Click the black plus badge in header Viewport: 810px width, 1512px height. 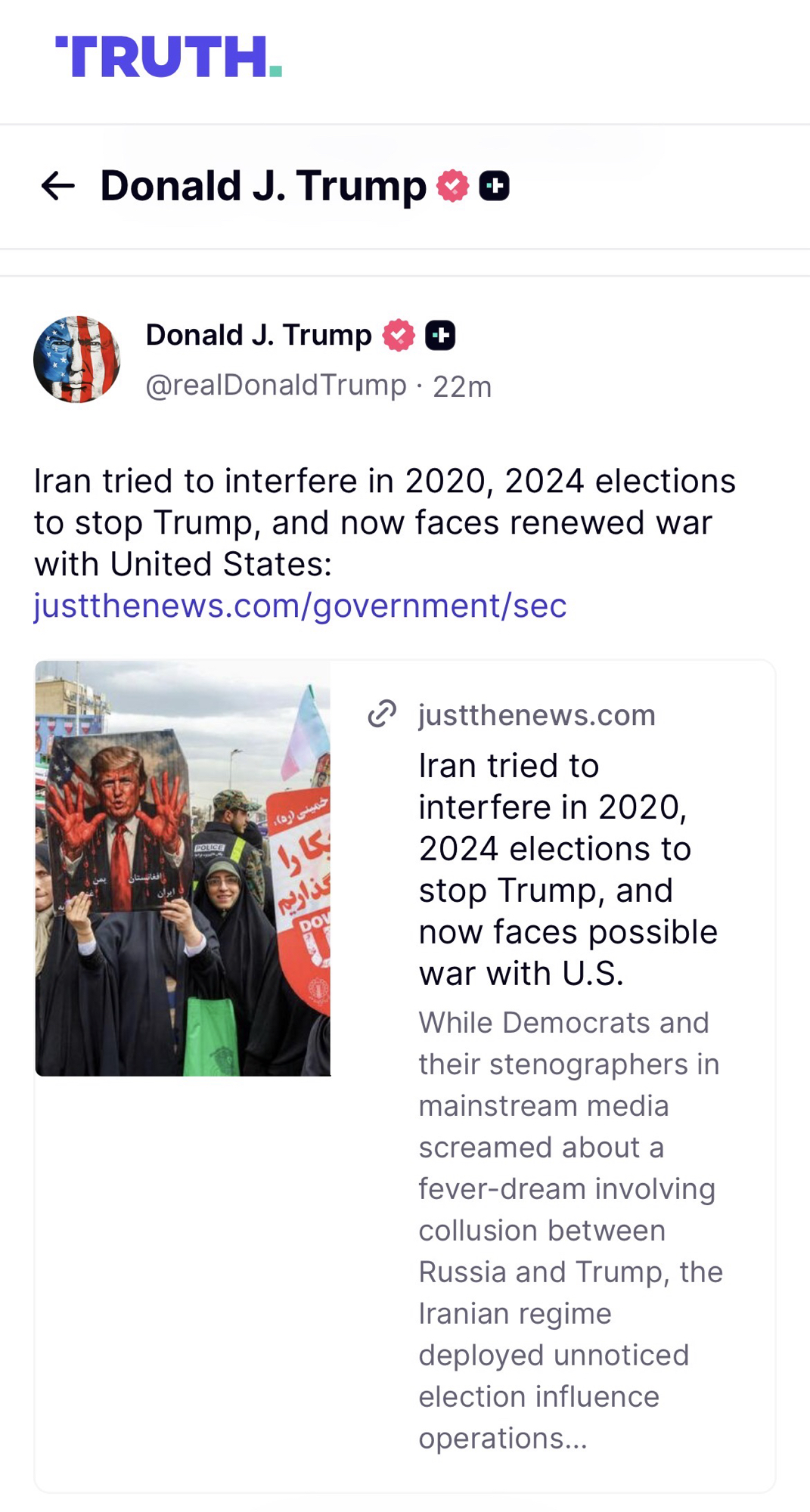click(x=494, y=186)
